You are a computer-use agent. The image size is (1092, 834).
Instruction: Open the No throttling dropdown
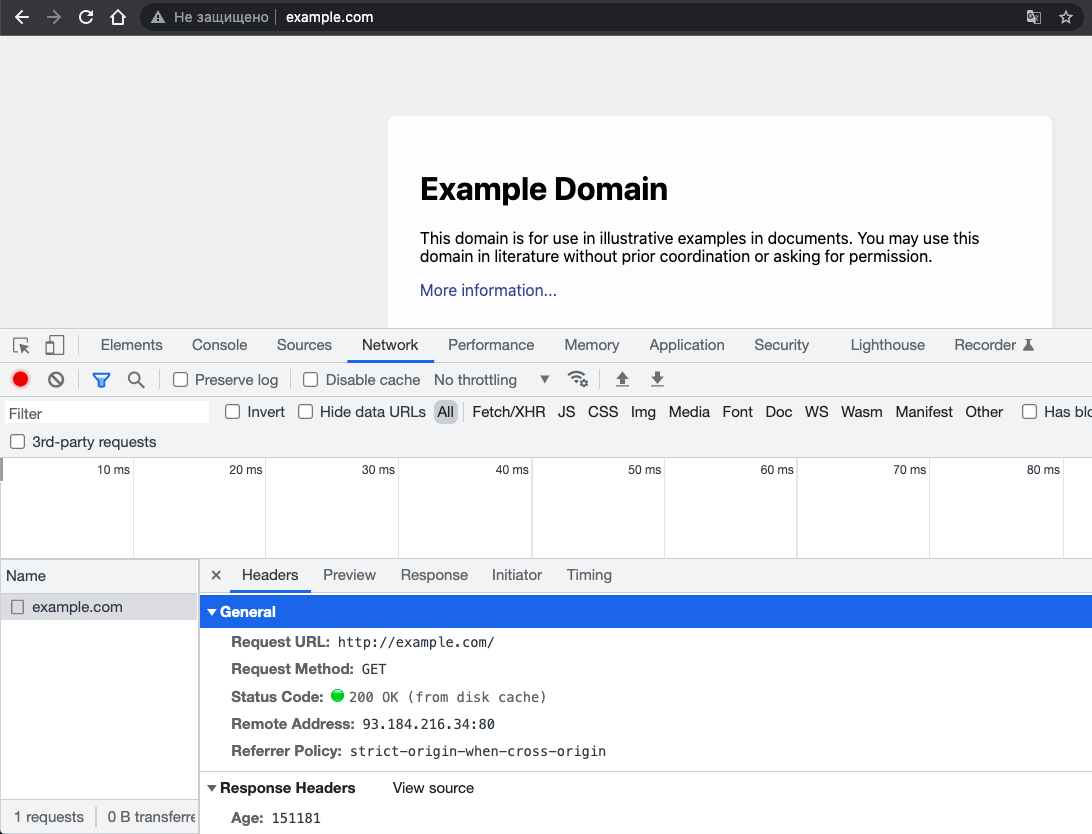491,380
